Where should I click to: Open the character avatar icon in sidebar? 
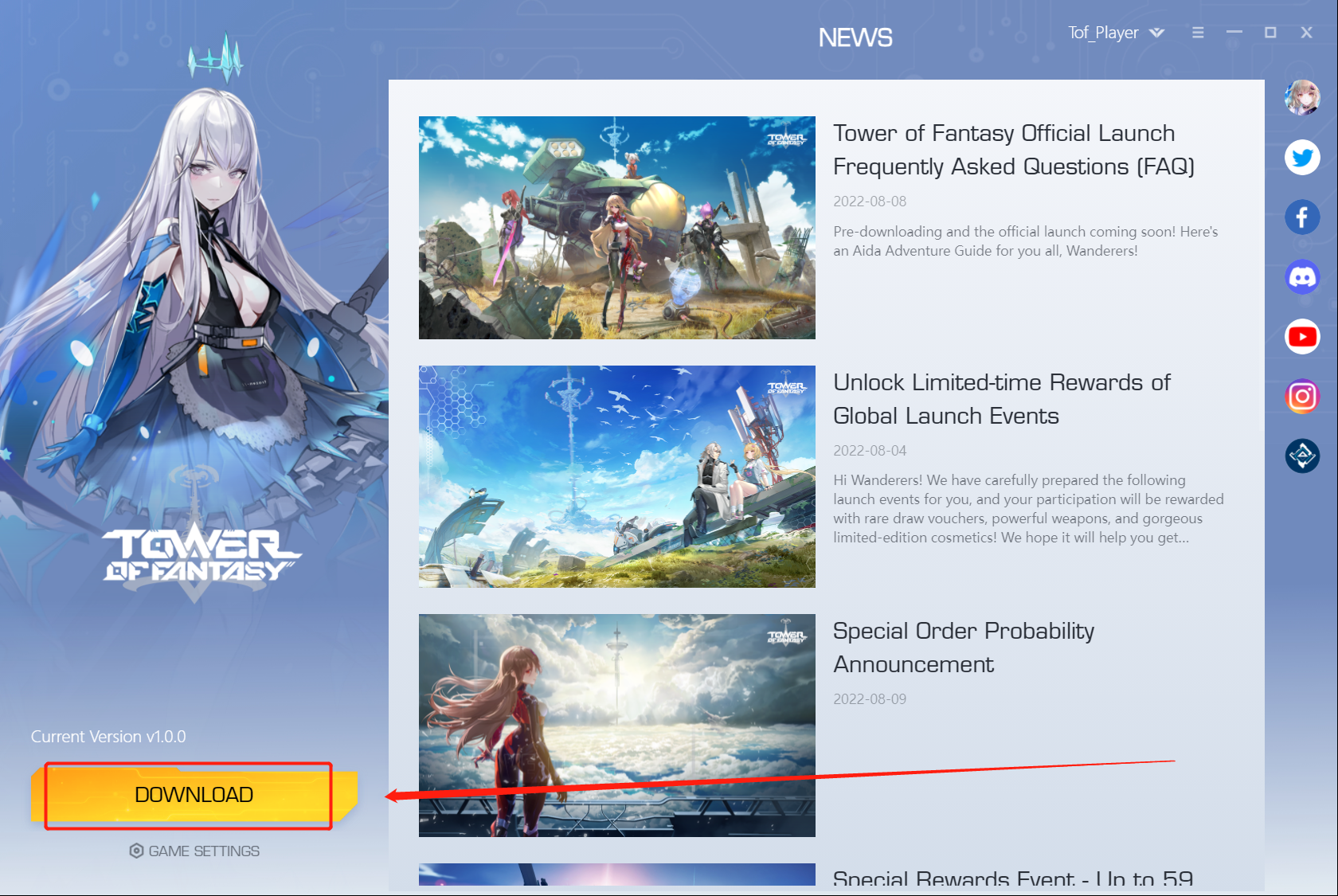1302,97
